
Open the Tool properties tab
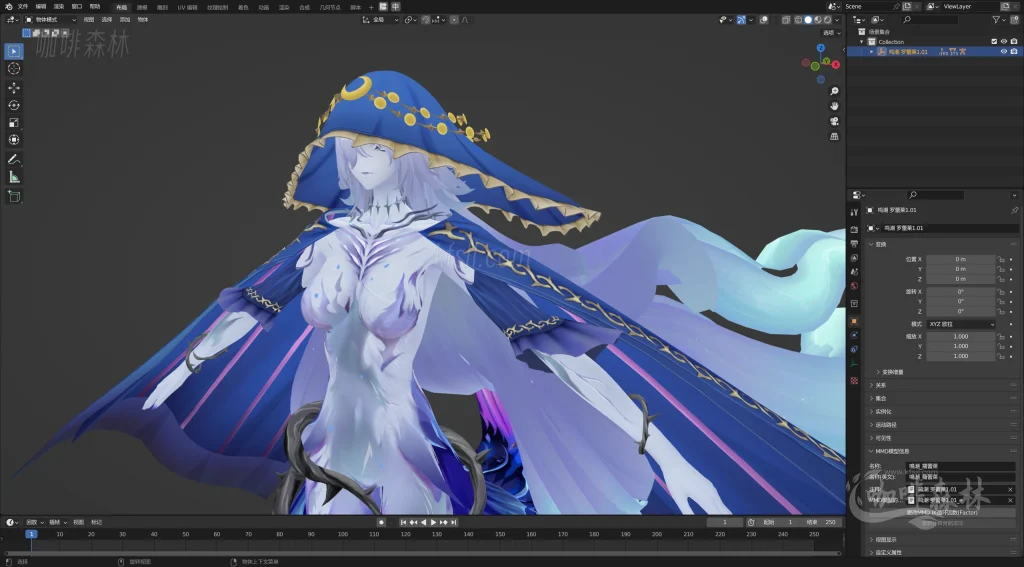(x=854, y=212)
